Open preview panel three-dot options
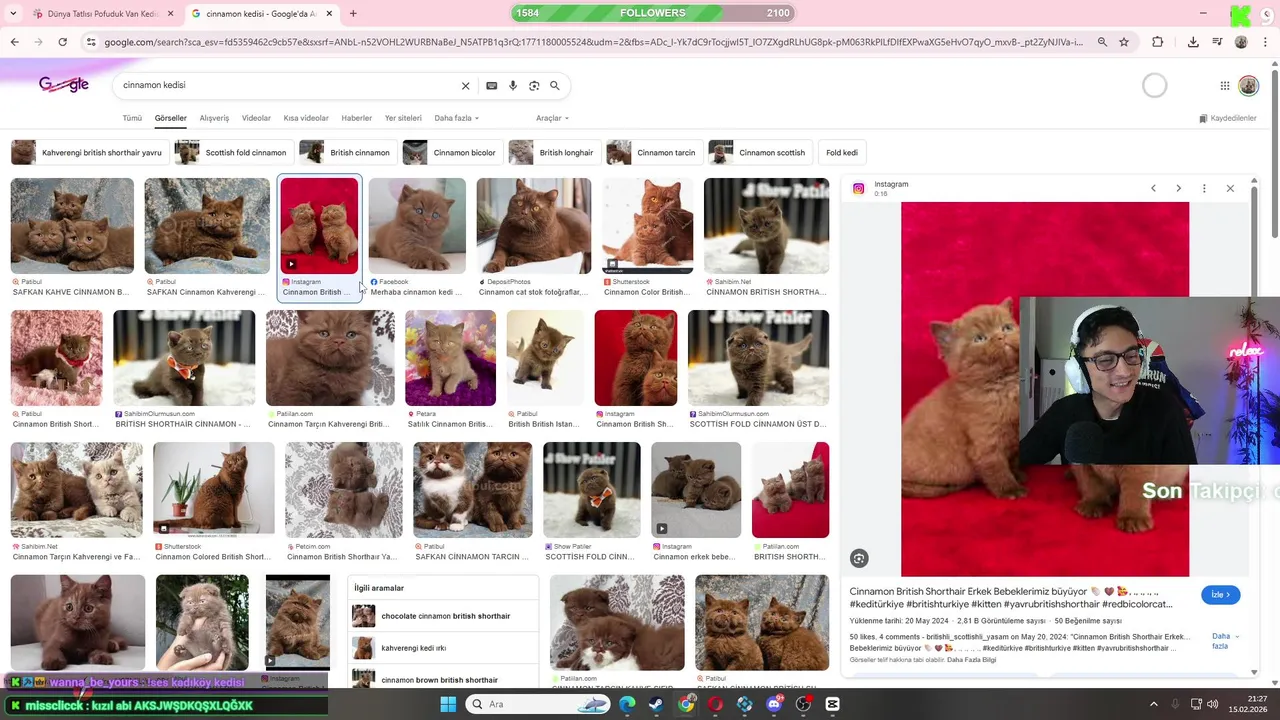 coord(1204,188)
